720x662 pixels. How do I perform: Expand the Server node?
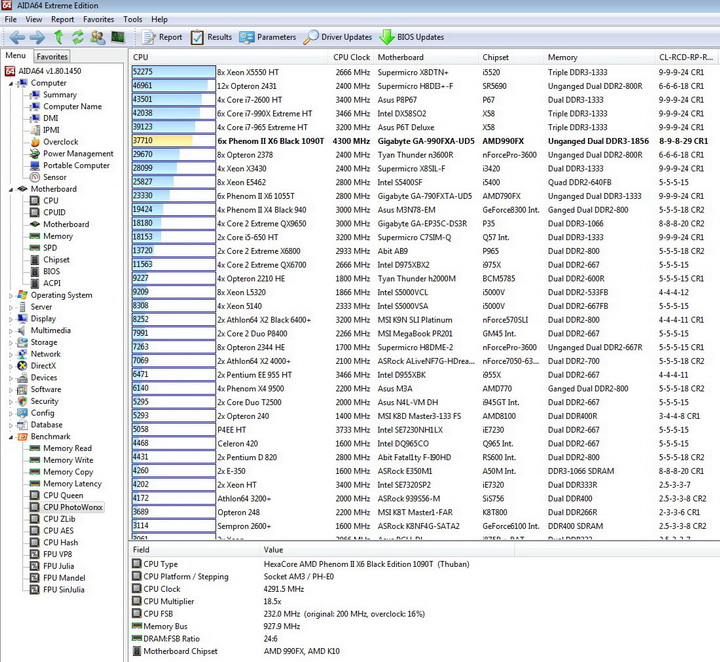pyautogui.click(x=10, y=307)
